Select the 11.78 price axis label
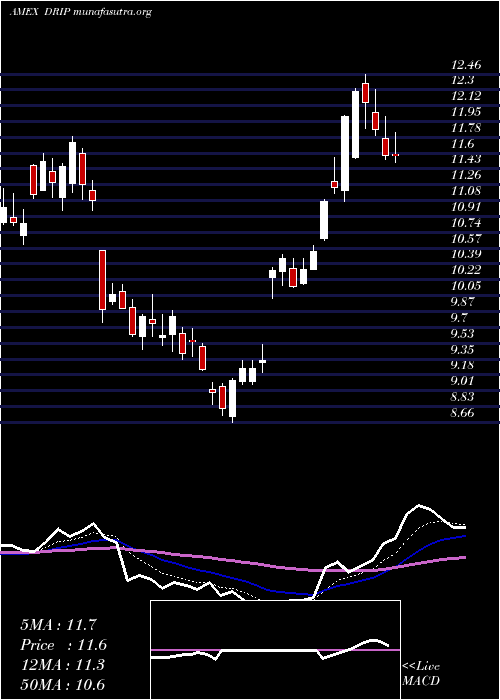 pyautogui.click(x=466, y=128)
